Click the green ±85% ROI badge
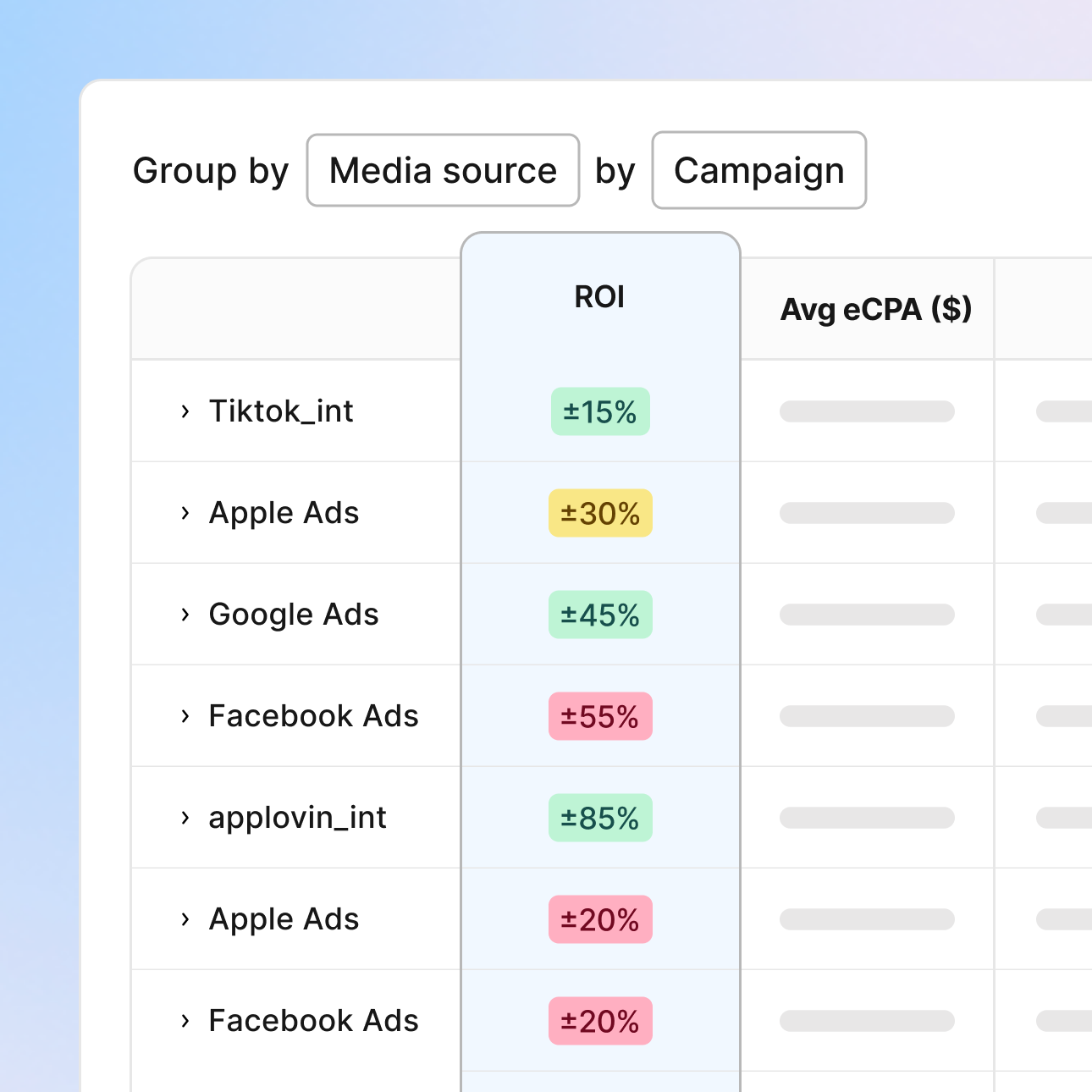1092x1092 pixels. [600, 818]
